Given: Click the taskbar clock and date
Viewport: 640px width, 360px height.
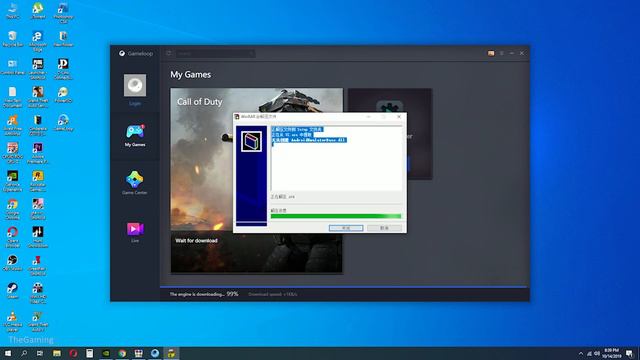Looking at the screenshot, I should point(611,353).
